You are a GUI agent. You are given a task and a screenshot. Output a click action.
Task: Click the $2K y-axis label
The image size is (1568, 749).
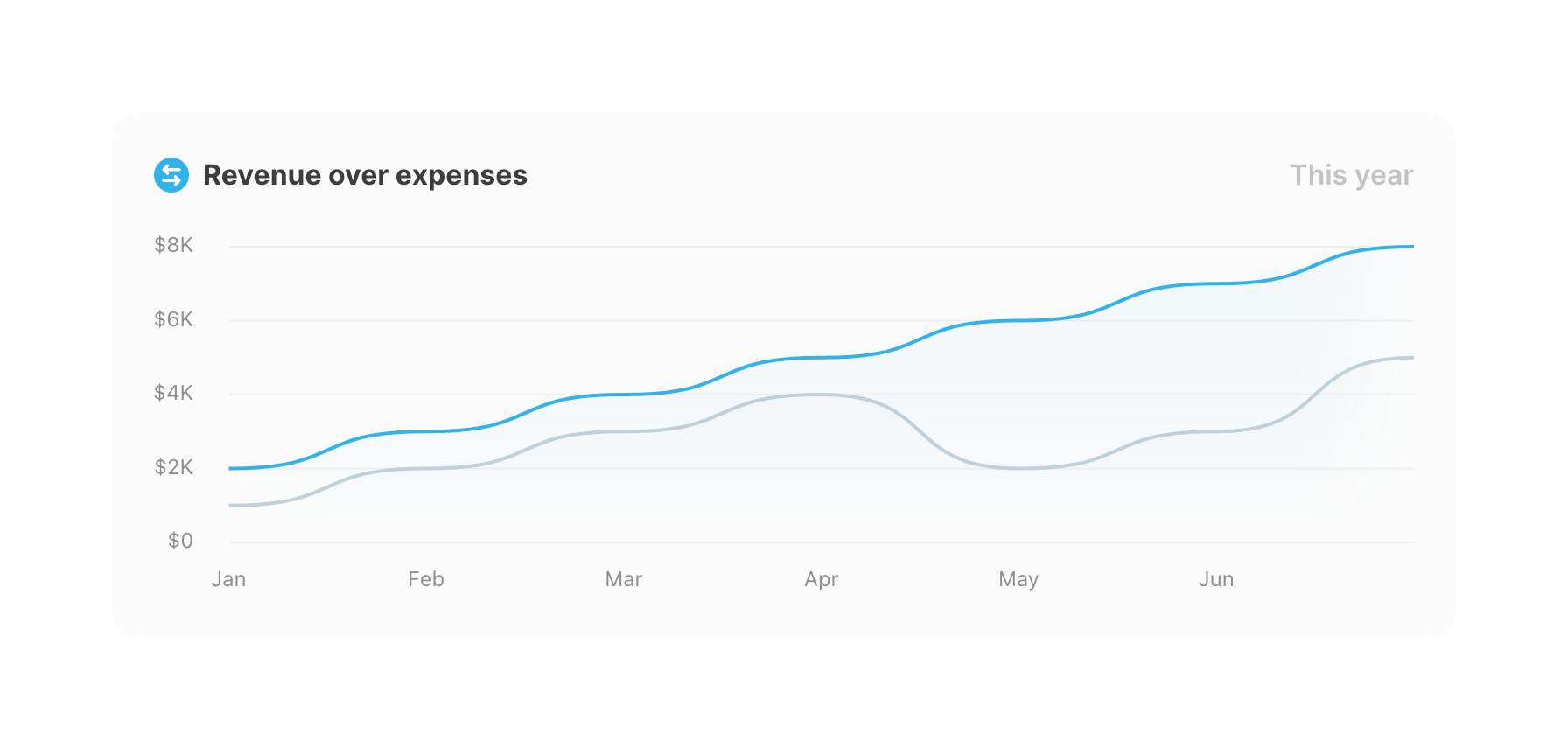pos(173,467)
